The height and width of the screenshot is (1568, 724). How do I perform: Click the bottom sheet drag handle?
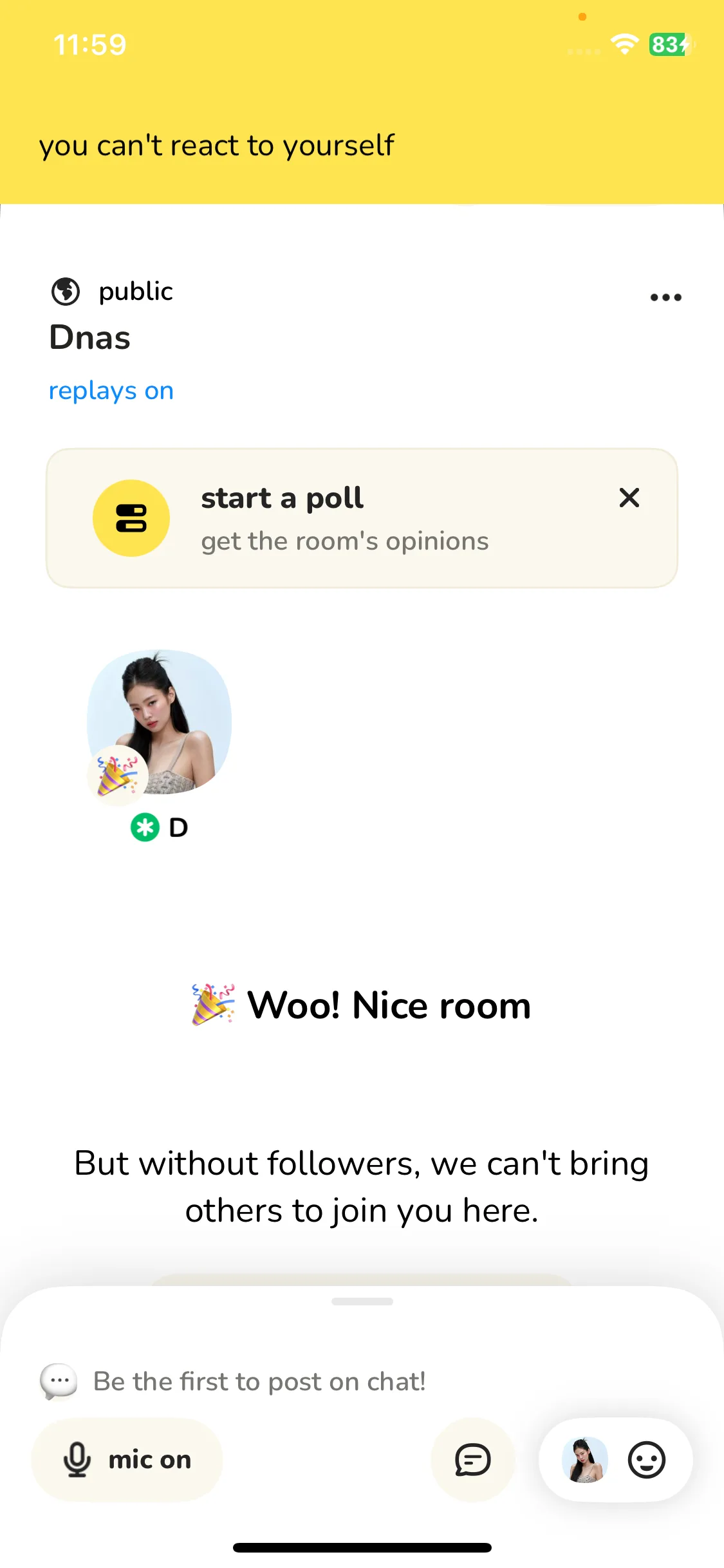pyautogui.click(x=362, y=1302)
